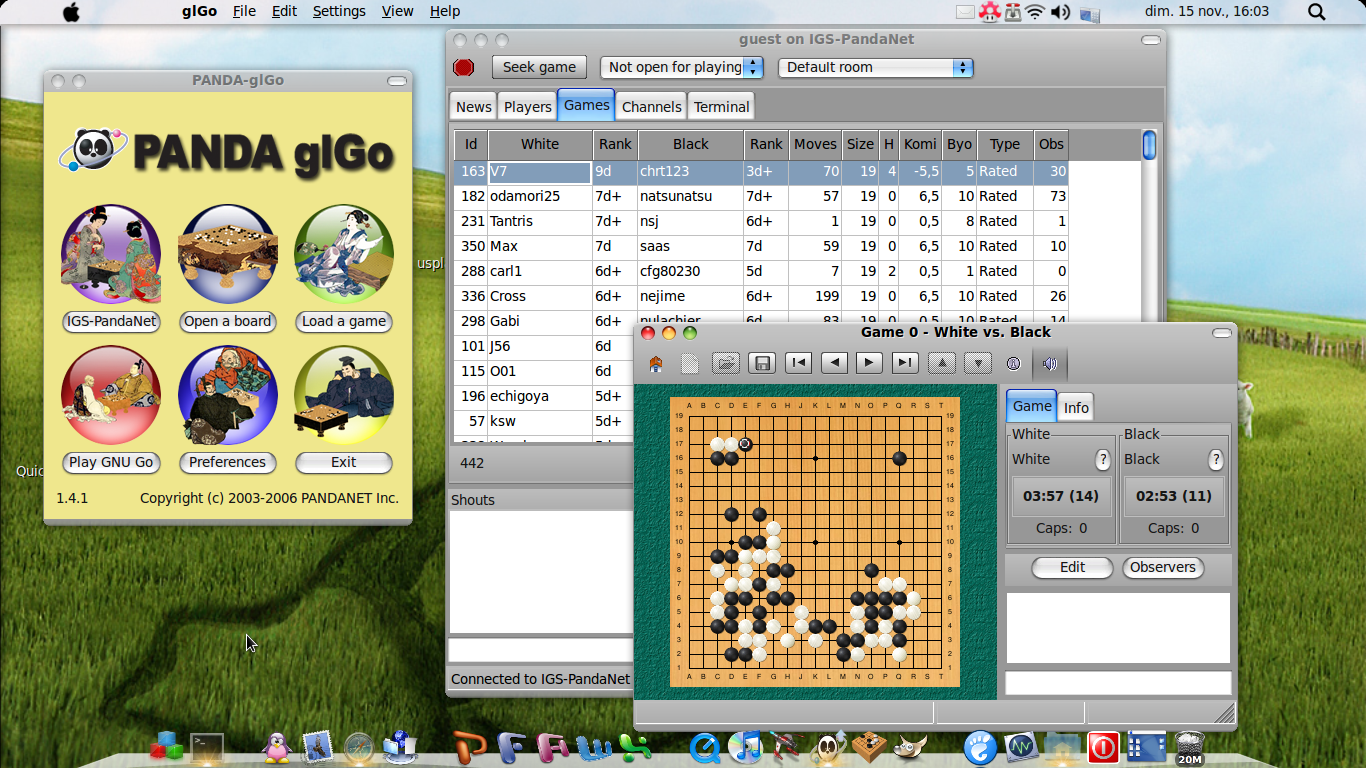Click the Load a game lady icon
Screen dimensions: 1366x768
click(344, 254)
